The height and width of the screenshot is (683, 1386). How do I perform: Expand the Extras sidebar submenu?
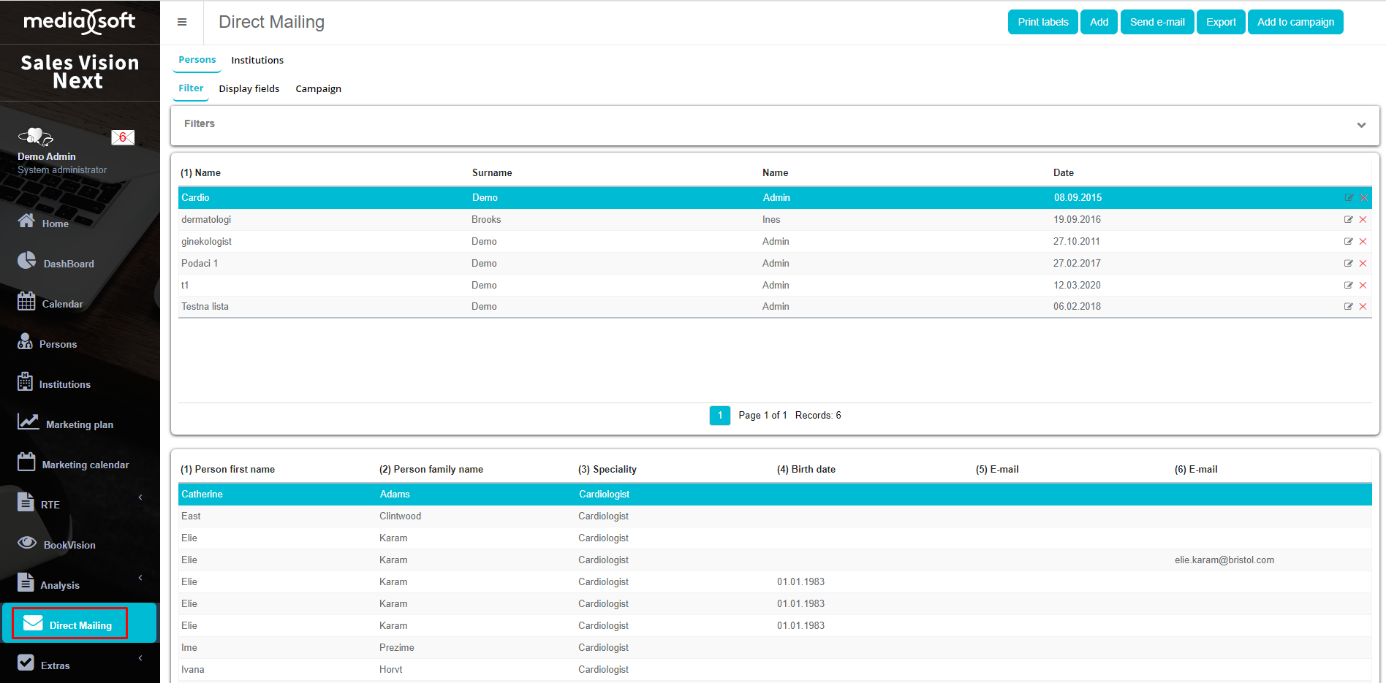[140, 658]
